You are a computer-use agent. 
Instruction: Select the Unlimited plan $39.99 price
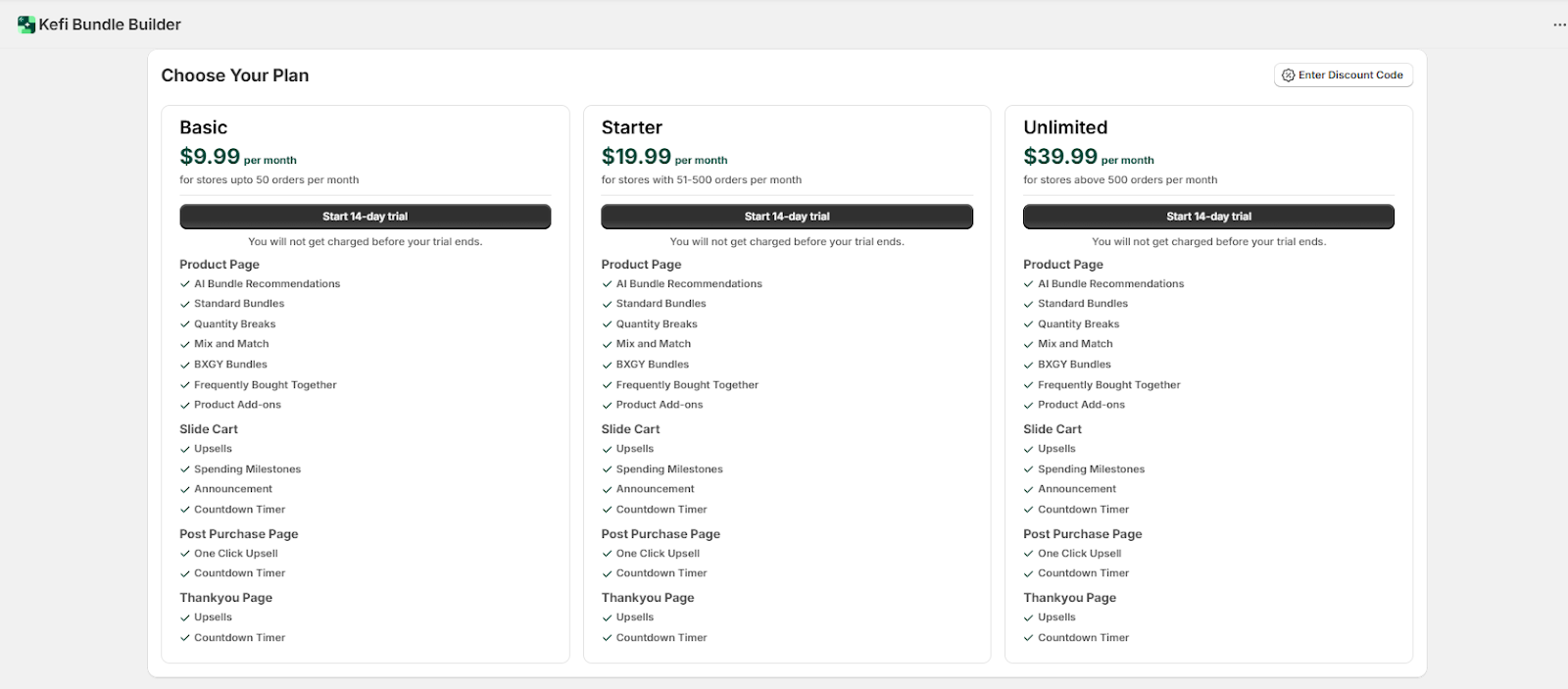(x=1059, y=157)
